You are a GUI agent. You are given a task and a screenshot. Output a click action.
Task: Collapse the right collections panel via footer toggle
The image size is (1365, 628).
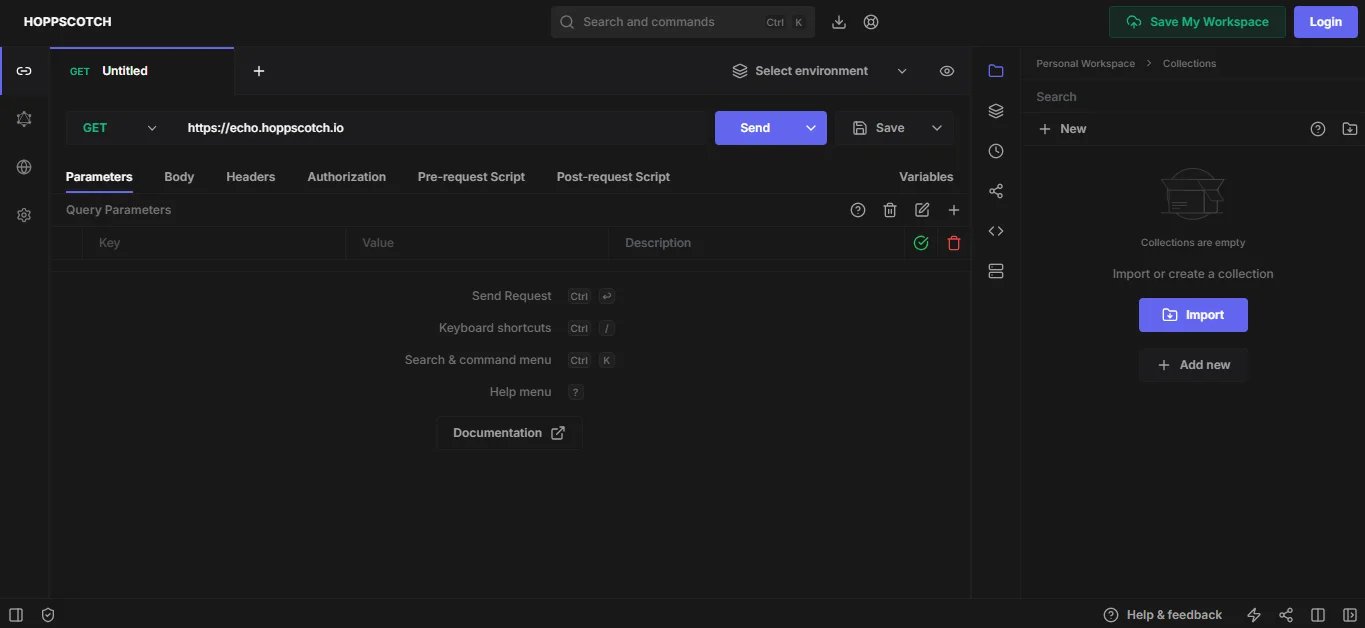pos(1350,615)
